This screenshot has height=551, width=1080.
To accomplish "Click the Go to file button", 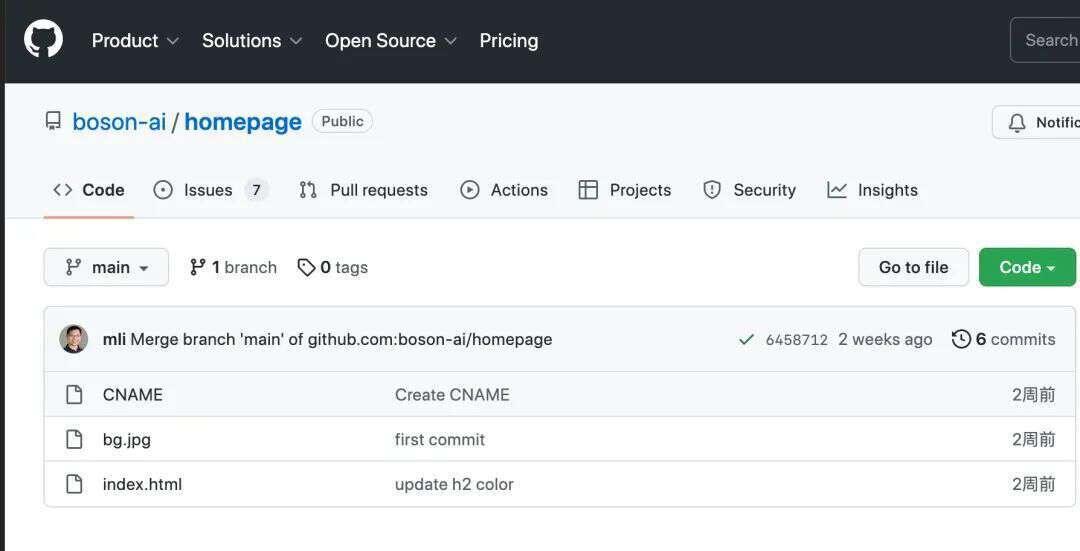I will point(913,267).
